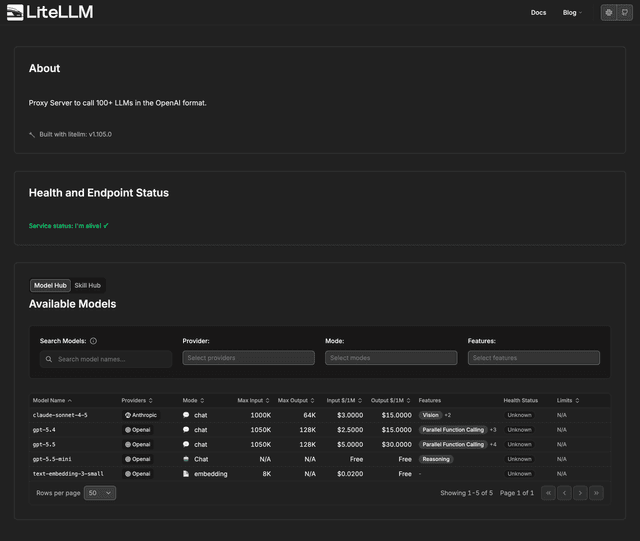The height and width of the screenshot is (541, 640).
Task: Sort by Model Name column
Action: (x=52, y=401)
